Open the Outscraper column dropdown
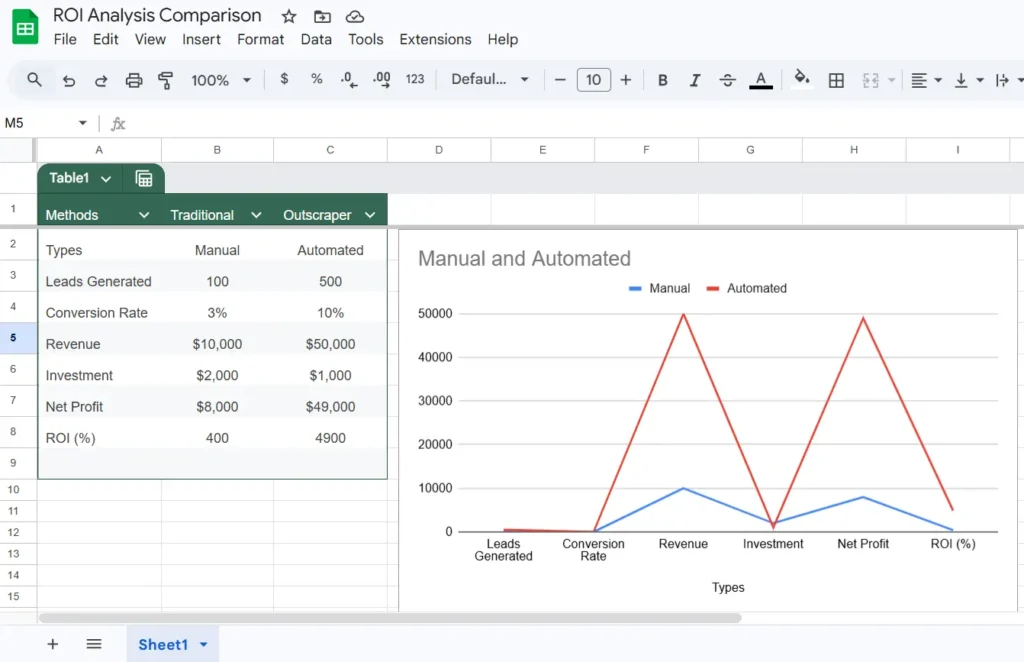Image resolution: width=1024 pixels, height=662 pixels. (x=370, y=215)
